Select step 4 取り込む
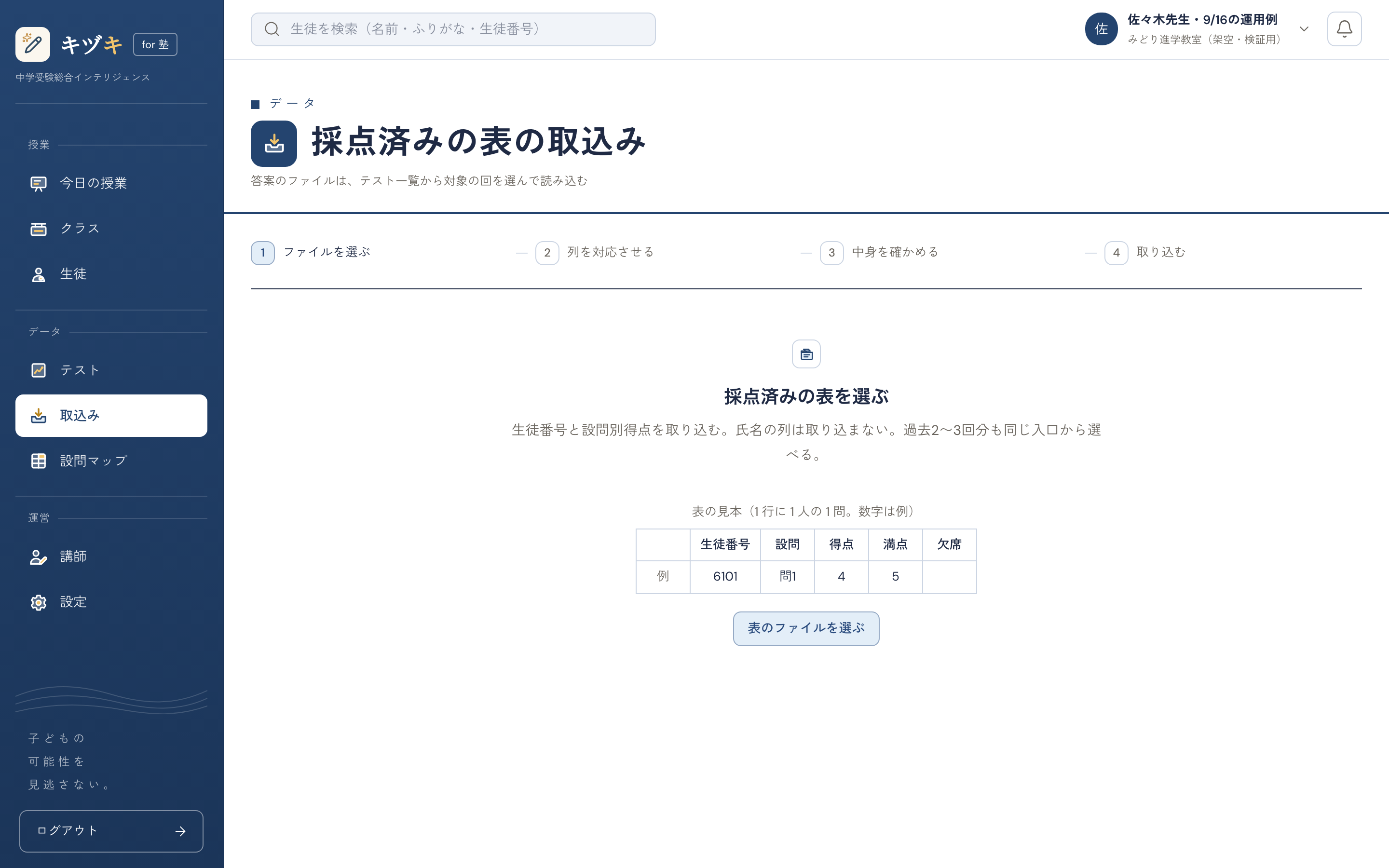 [1145, 253]
